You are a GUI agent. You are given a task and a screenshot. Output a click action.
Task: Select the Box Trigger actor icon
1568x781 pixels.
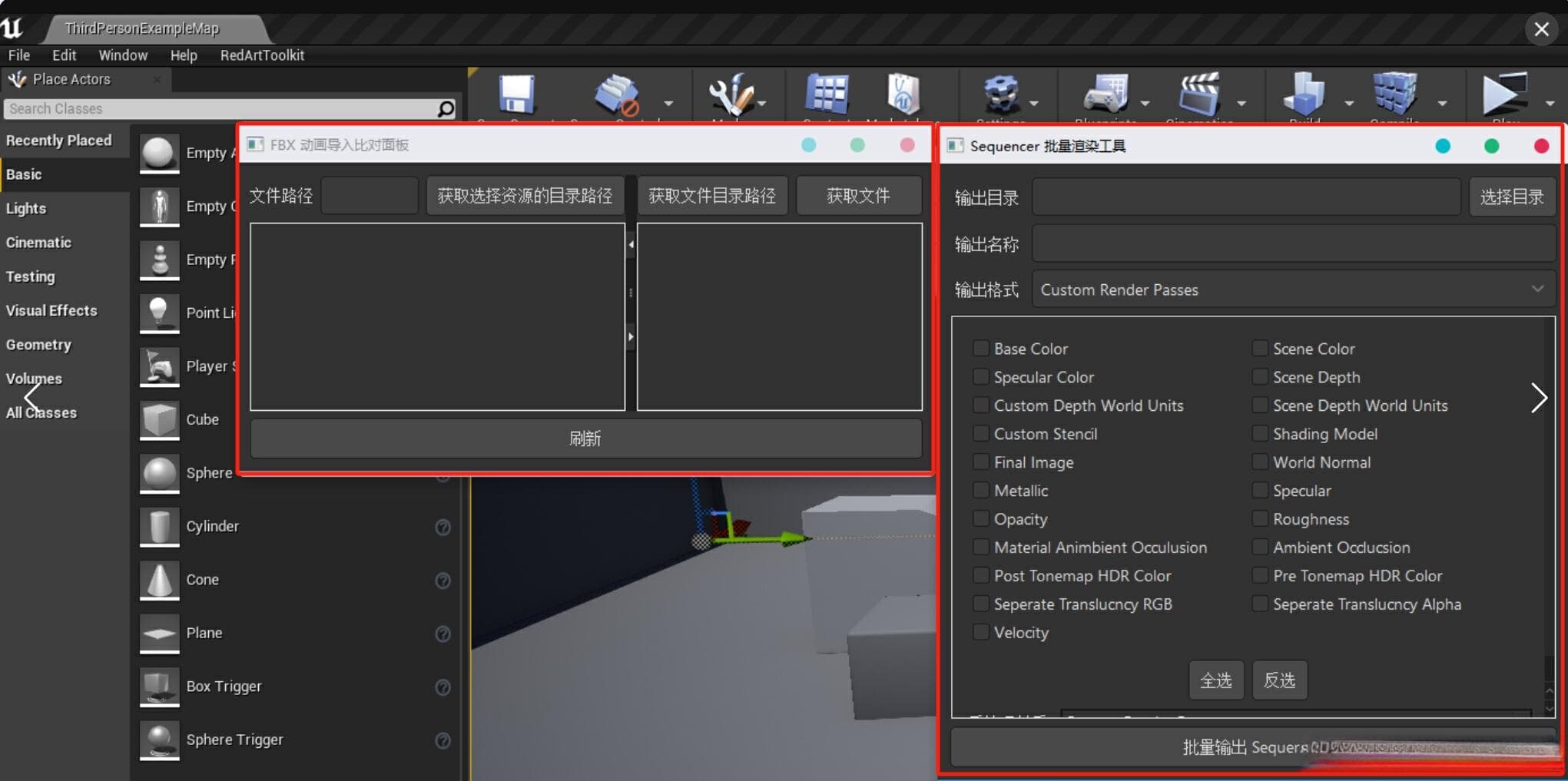[x=159, y=687]
